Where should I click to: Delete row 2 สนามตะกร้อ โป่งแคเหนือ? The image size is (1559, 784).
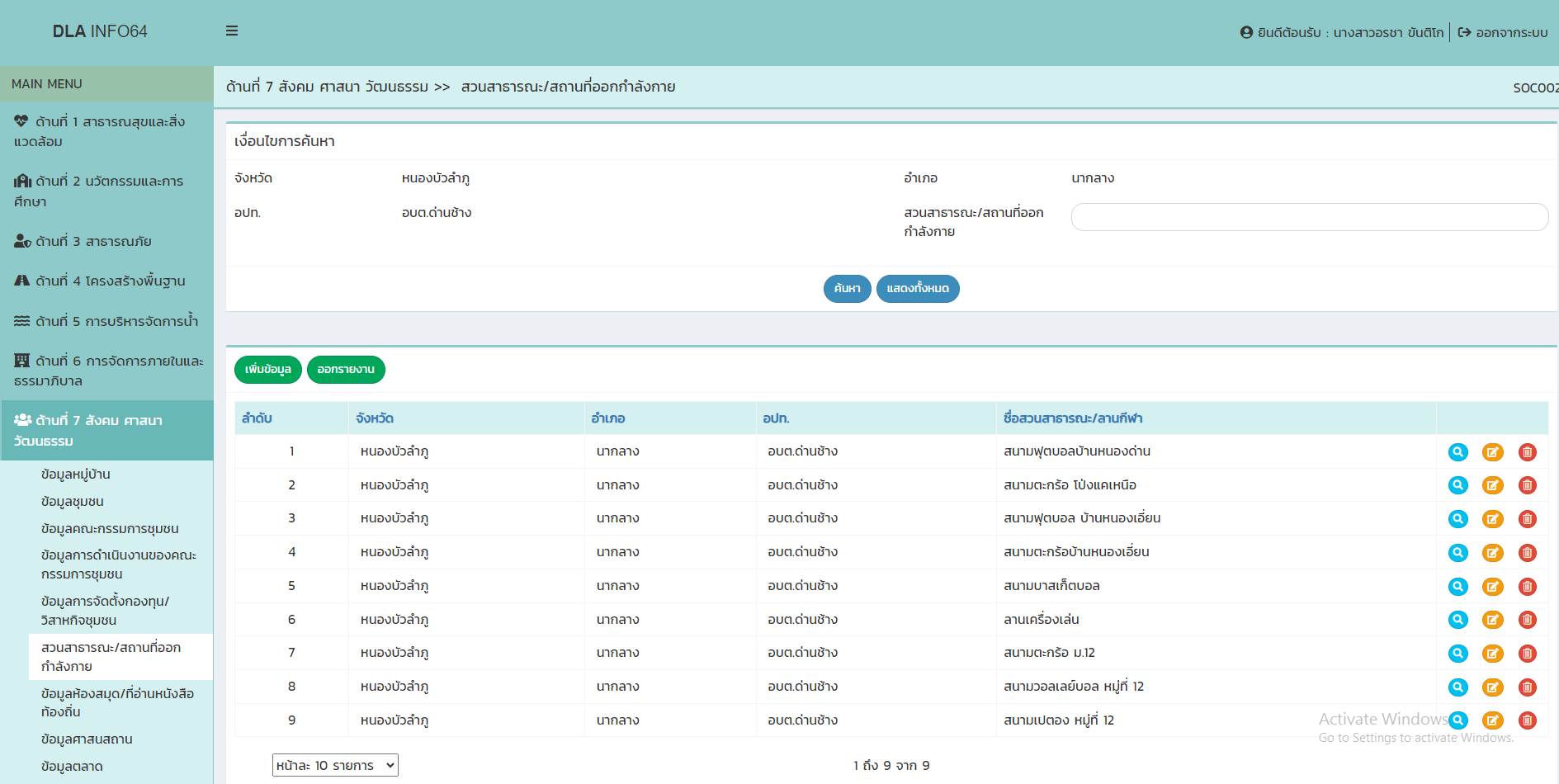[x=1528, y=485]
